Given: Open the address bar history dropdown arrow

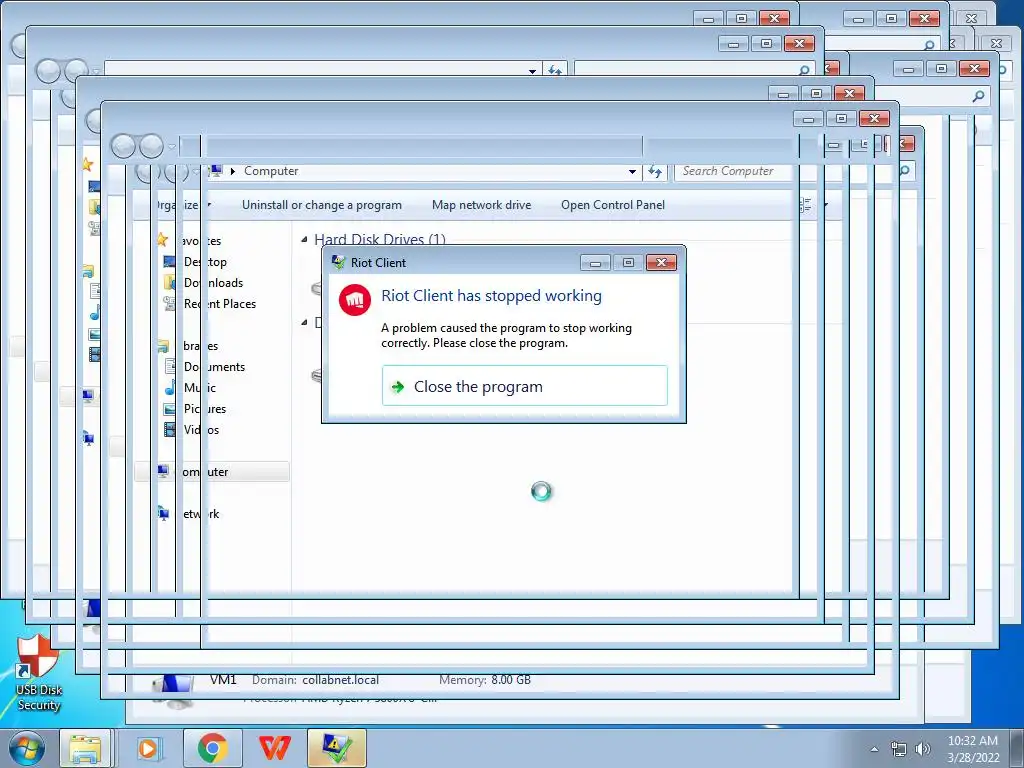Looking at the screenshot, I should (x=632, y=172).
